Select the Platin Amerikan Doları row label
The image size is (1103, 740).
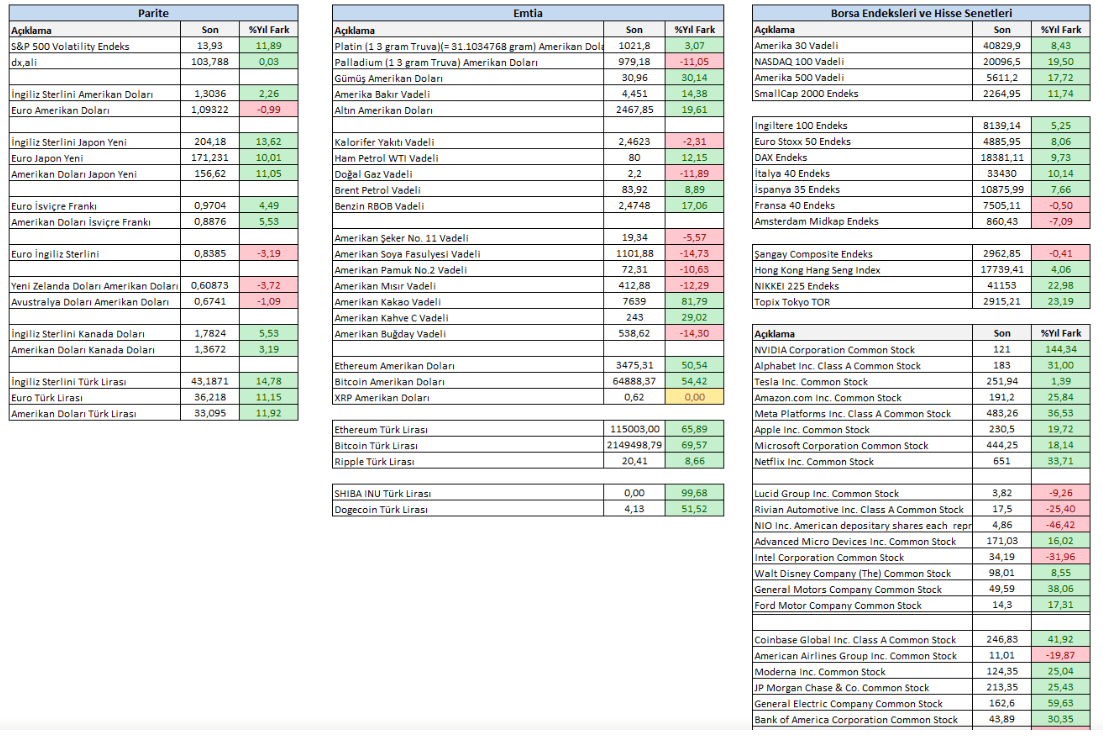pyautogui.click(x=468, y=46)
